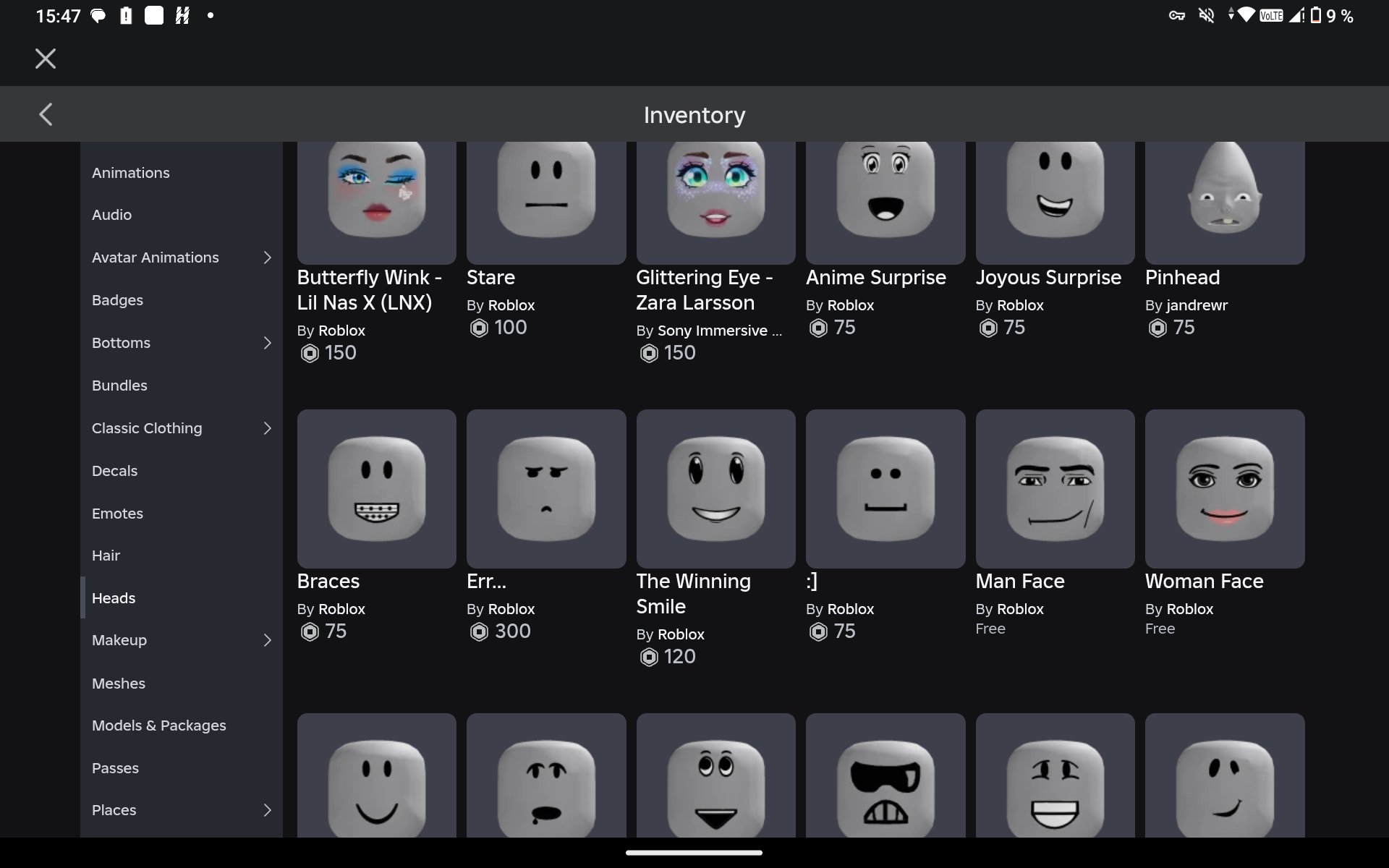Select the Bundles category

click(181, 386)
